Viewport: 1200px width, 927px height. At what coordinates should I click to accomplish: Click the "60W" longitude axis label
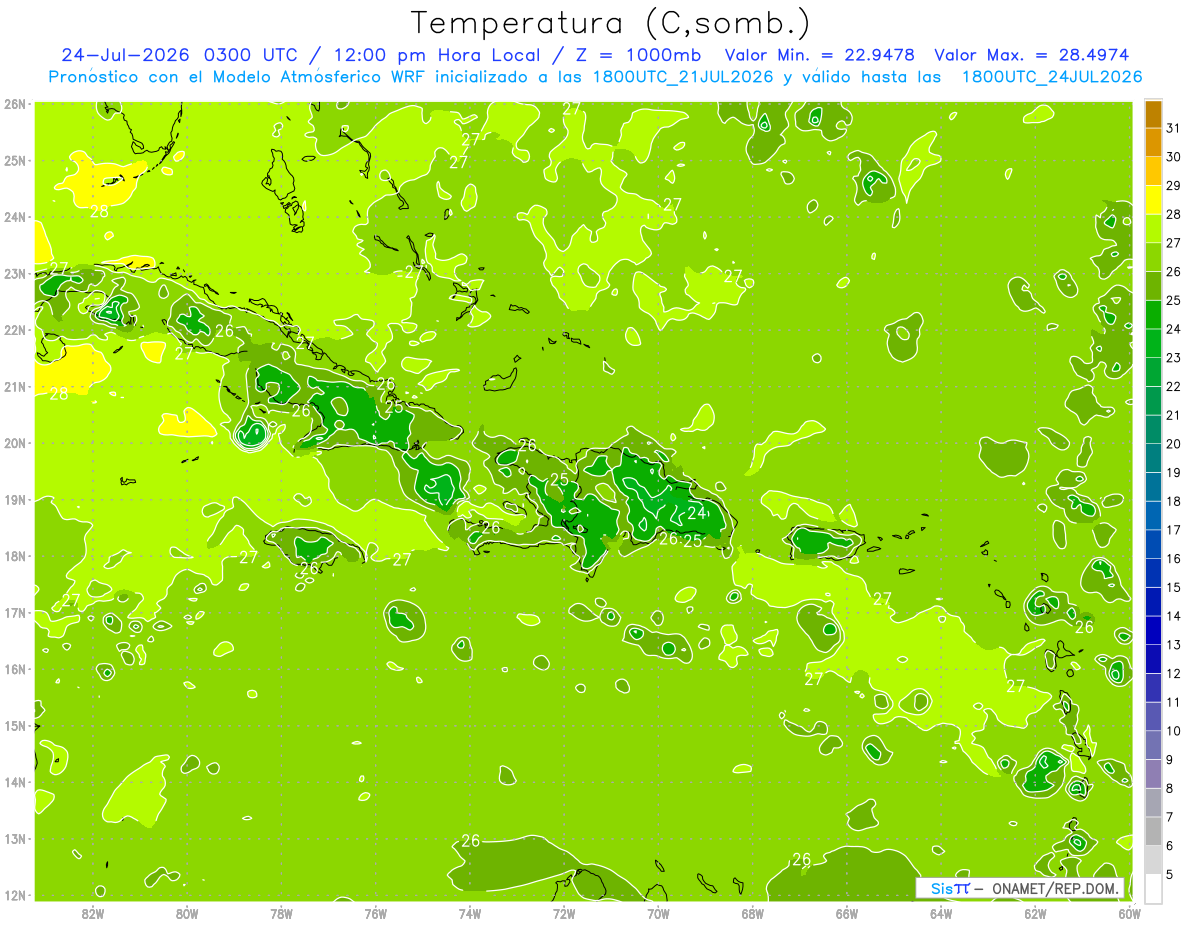1130,913
